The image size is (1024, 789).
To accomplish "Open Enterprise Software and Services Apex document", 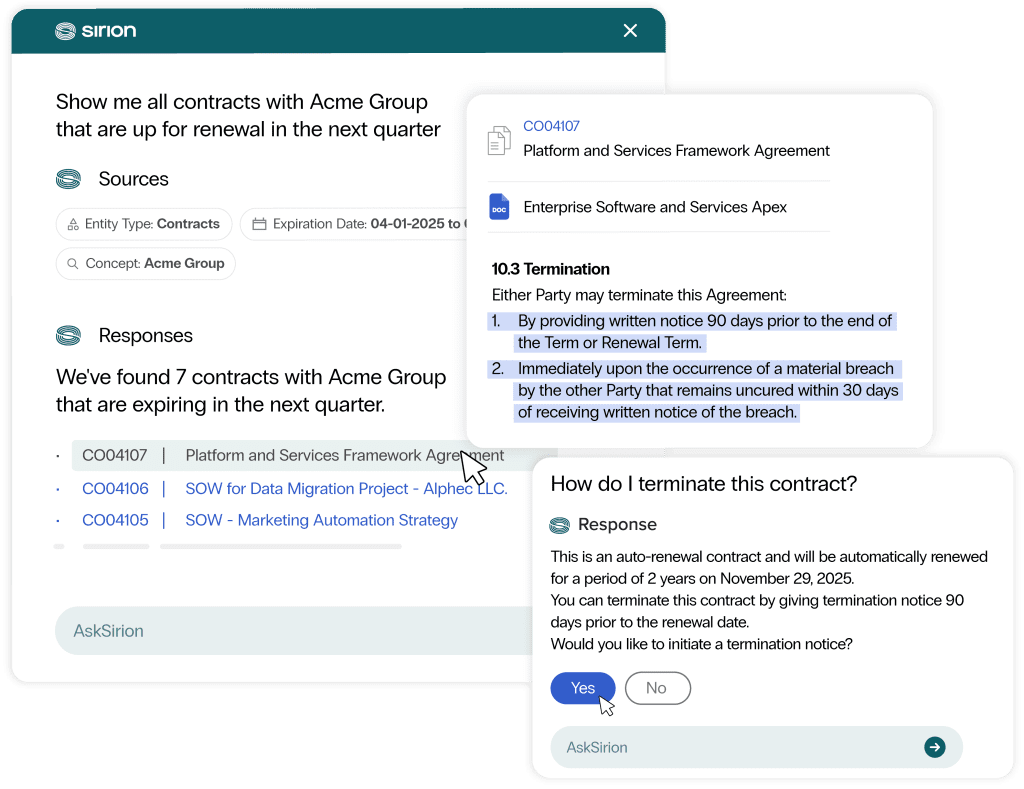I will 655,207.
